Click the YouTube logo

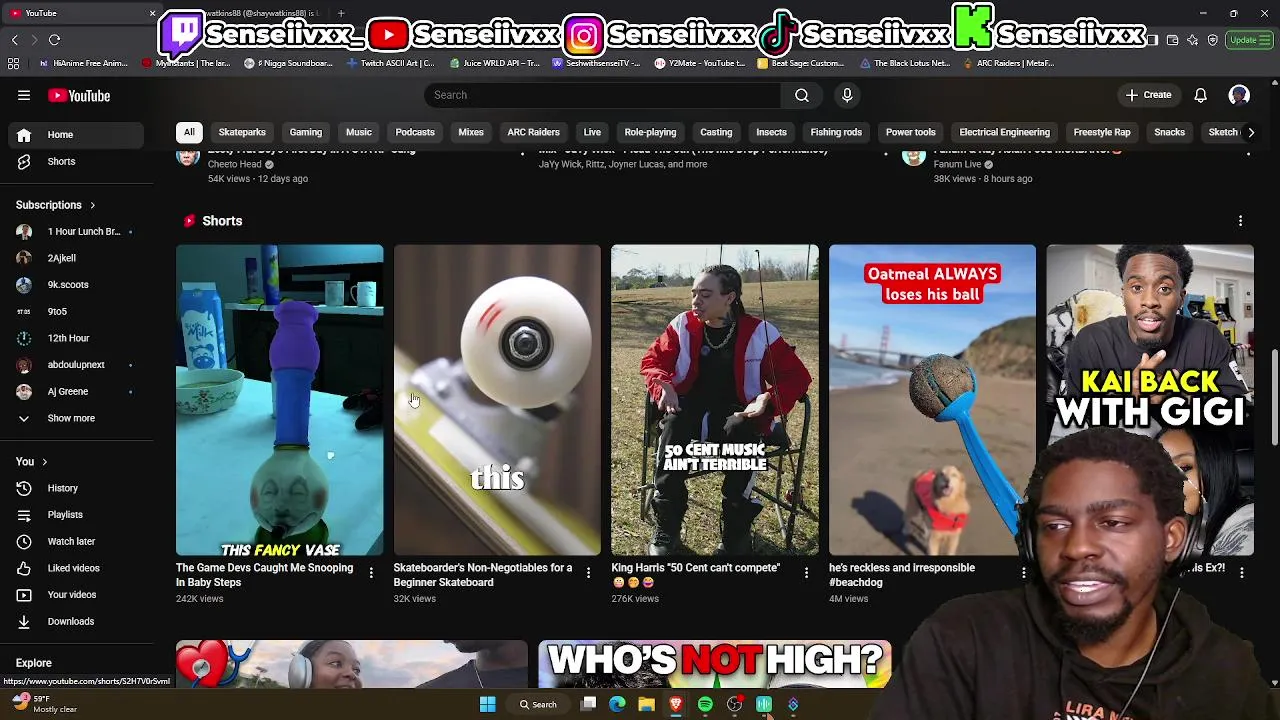79,95
